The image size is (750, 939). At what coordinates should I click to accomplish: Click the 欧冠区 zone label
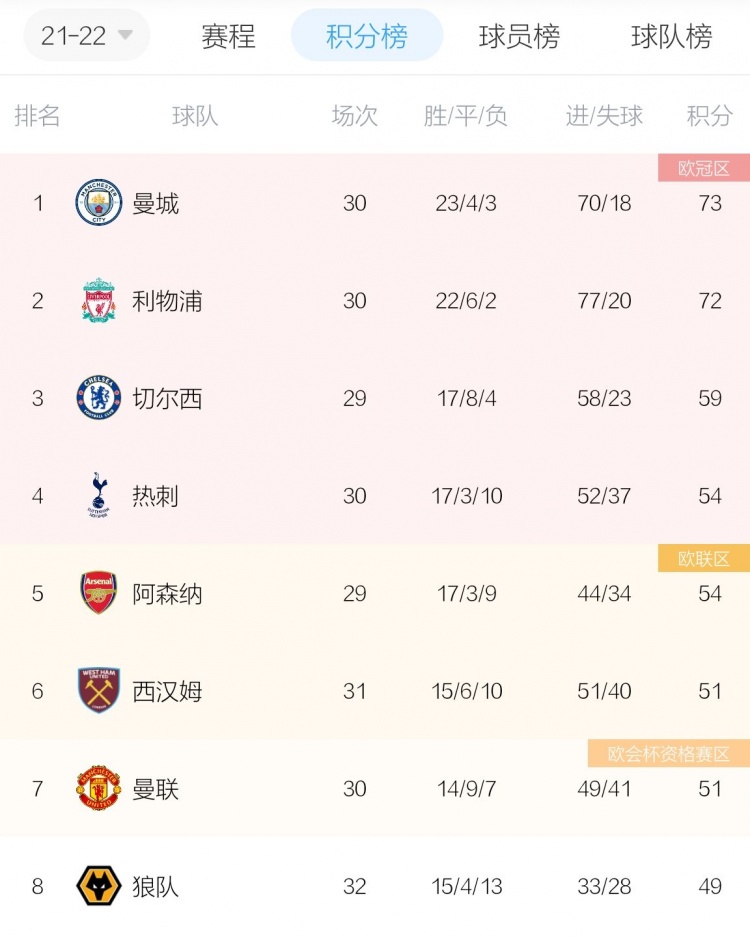[x=704, y=168]
